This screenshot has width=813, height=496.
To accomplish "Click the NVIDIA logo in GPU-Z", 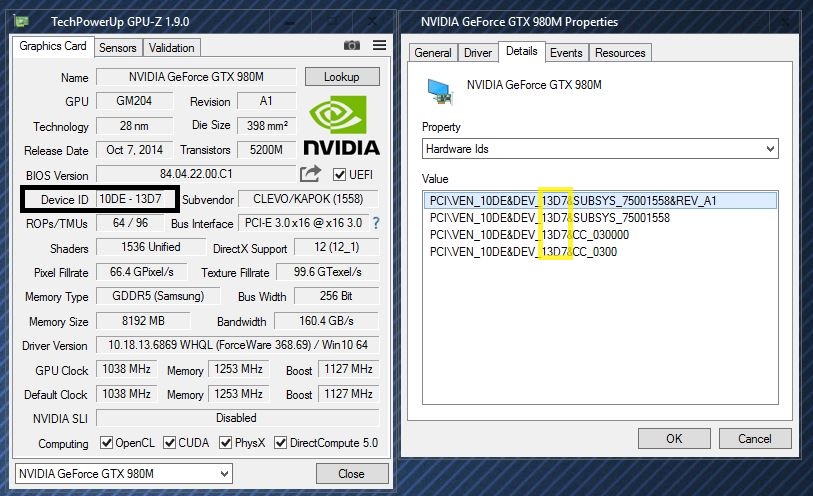I will [341, 125].
